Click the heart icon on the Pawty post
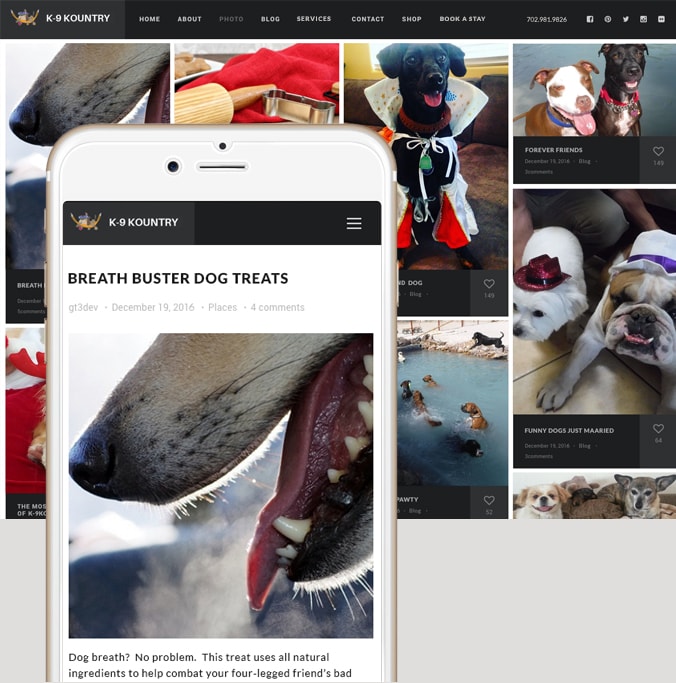676x683 pixels. [489, 500]
